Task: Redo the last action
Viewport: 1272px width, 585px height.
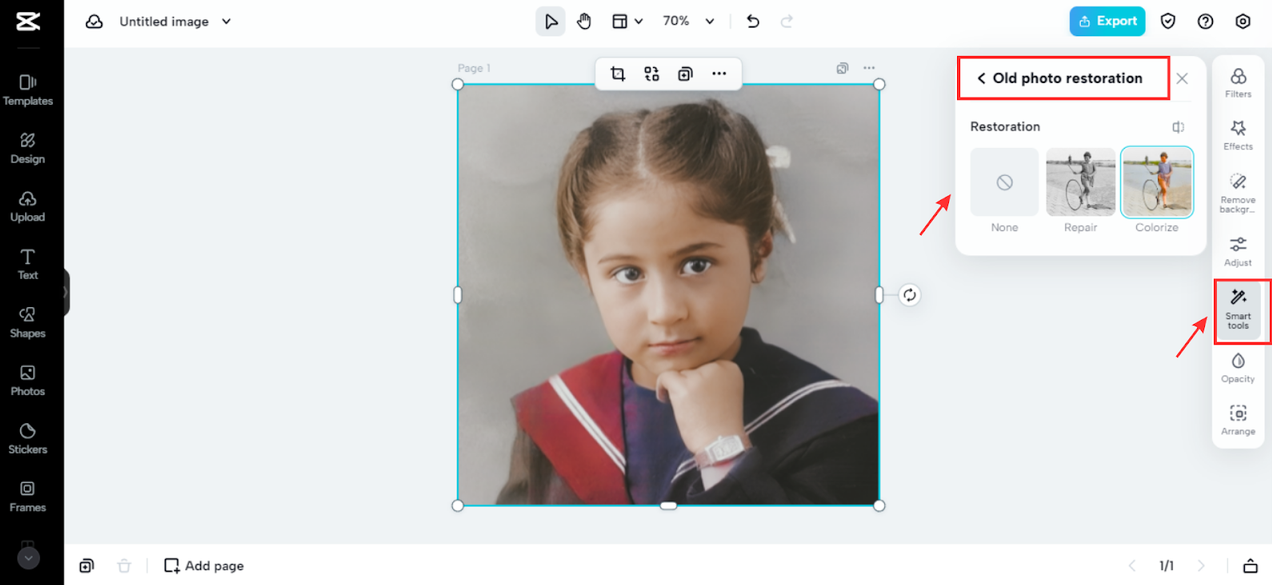Action: pos(787,21)
